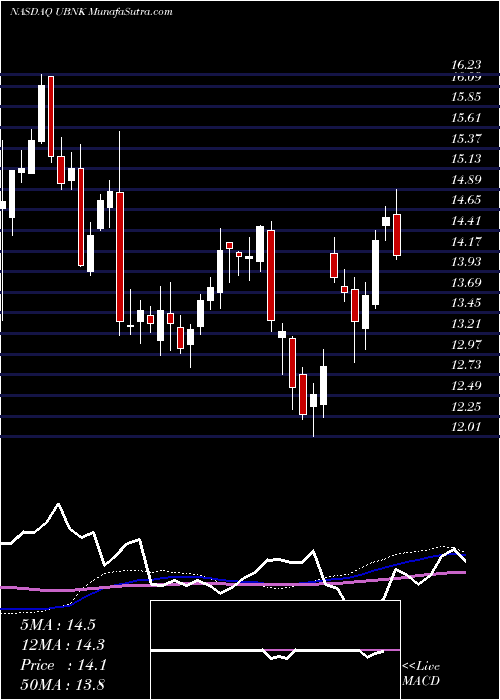Image resolution: width=500 pixels, height=700 pixels.
Task: Click the 5MA : 14.5 legend text
Action: [x=58, y=624]
